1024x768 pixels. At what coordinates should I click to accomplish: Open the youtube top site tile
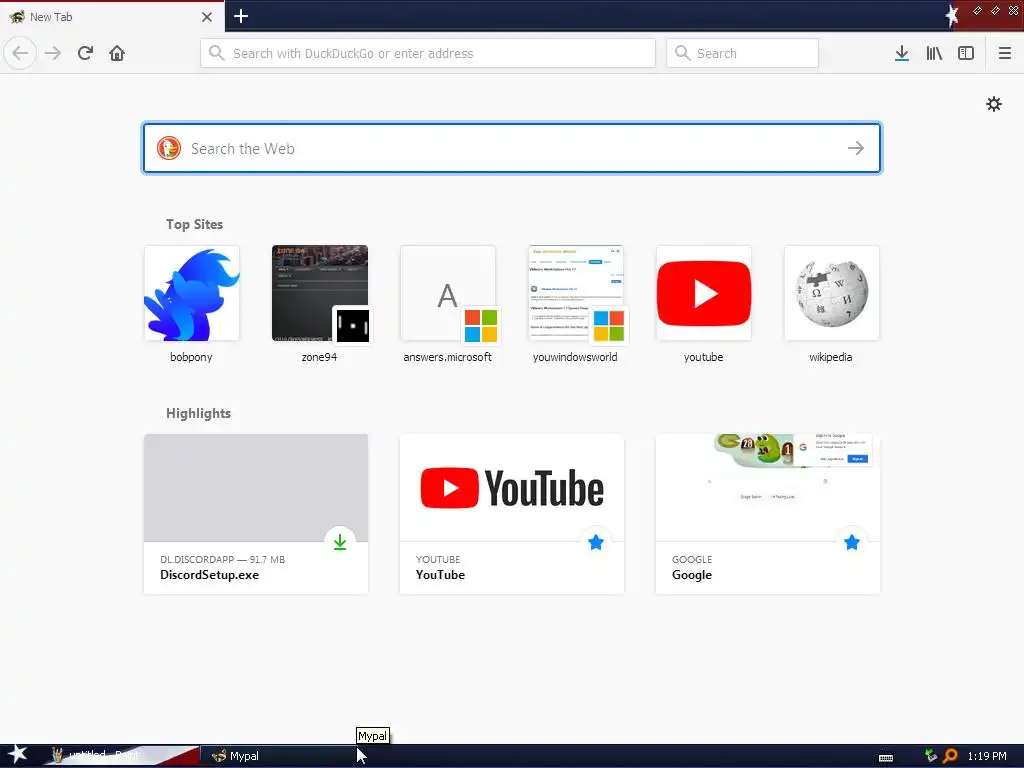pos(703,305)
